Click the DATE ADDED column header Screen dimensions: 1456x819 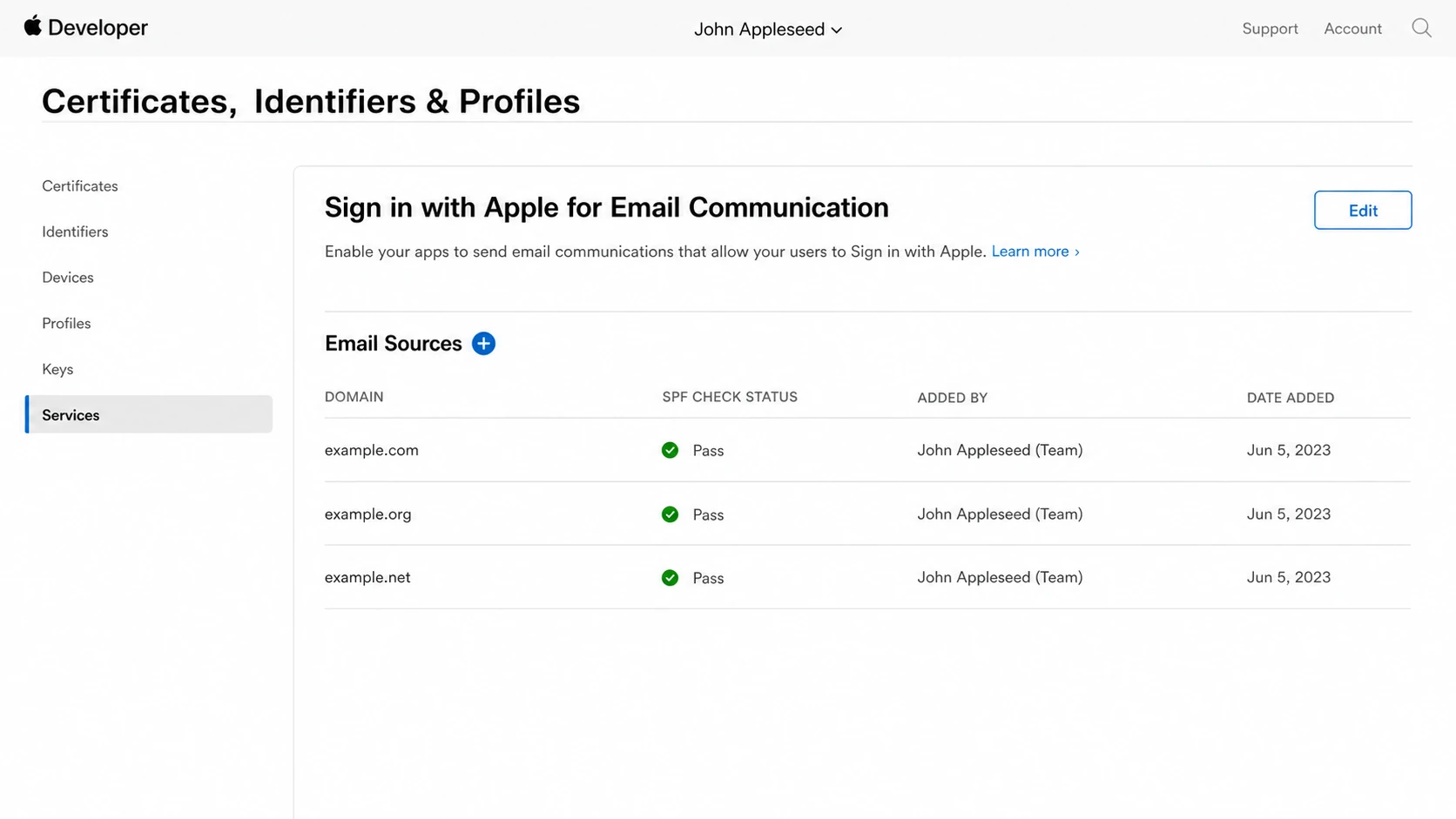(1290, 398)
